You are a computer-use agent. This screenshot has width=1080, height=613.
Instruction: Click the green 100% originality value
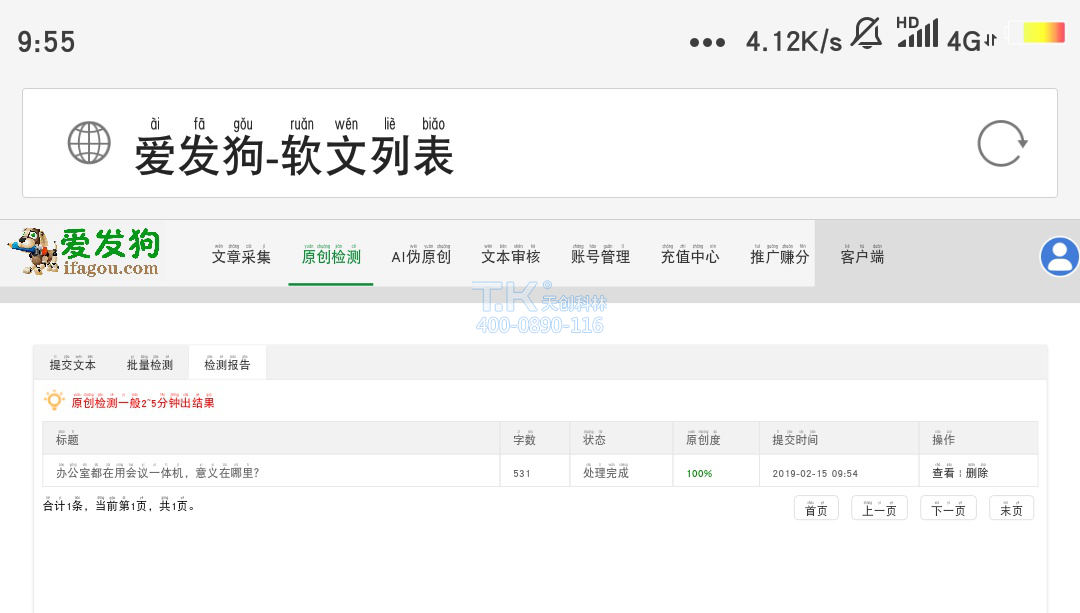point(699,472)
